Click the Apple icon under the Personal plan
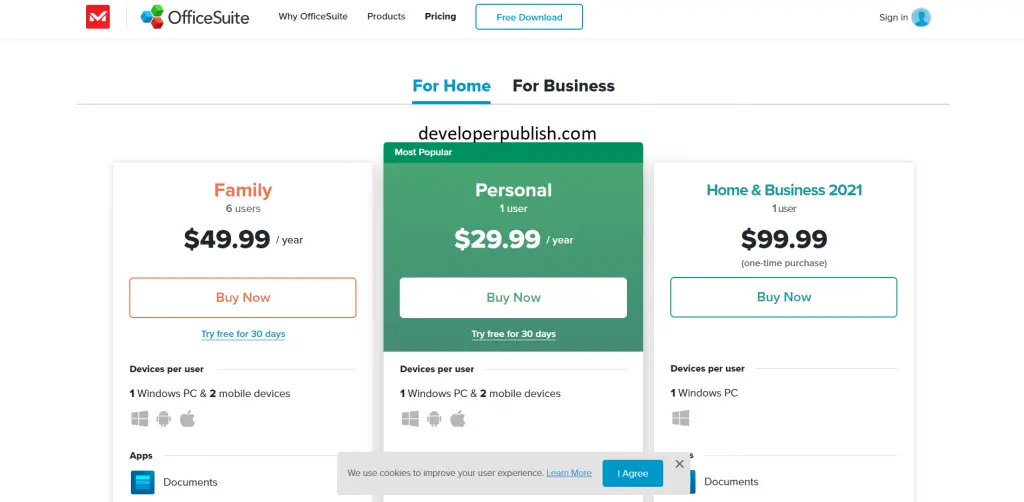1024x502 pixels. (458, 418)
